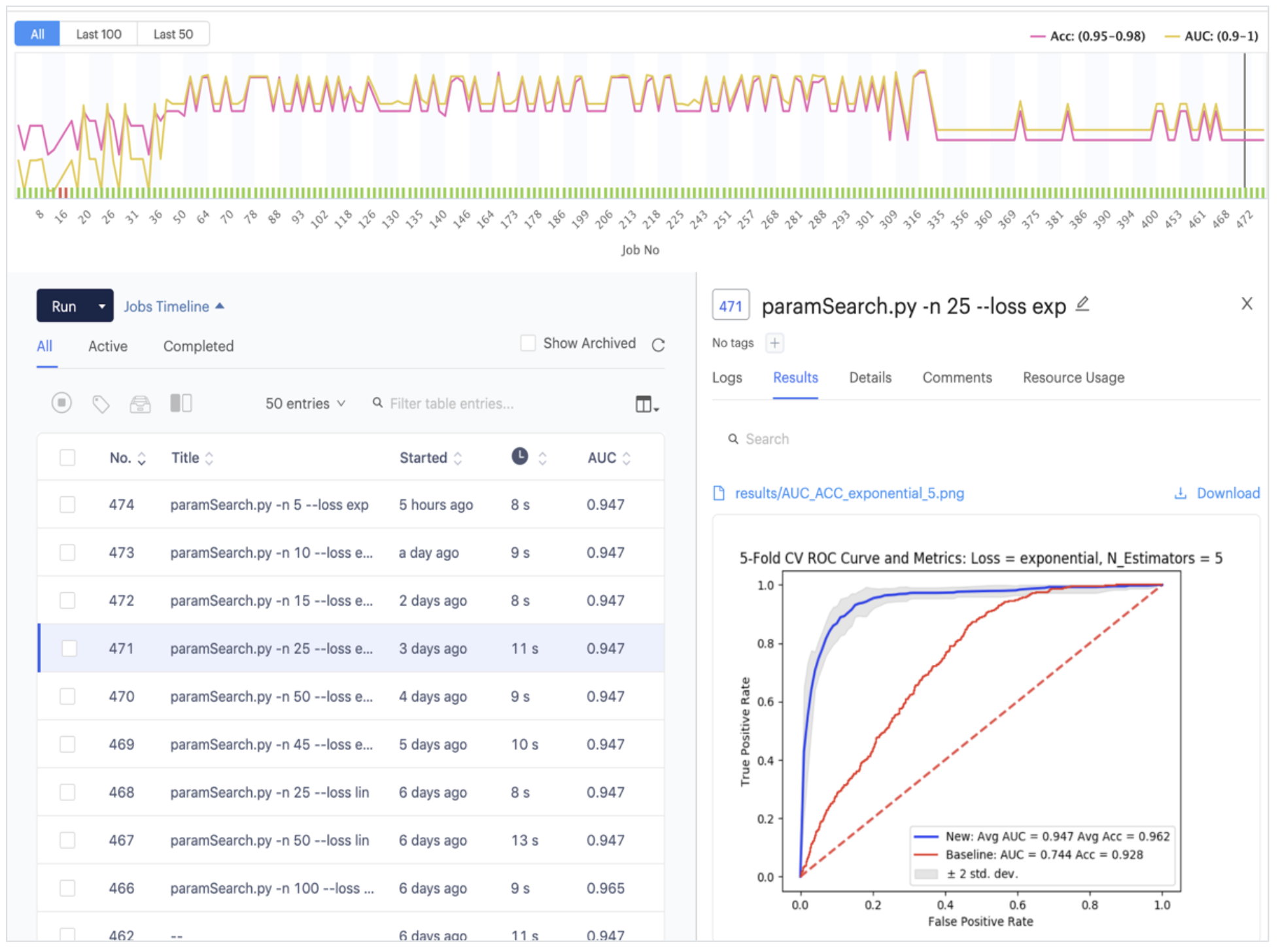Select the stop-job icon in the jobs toolbar

(x=61, y=403)
